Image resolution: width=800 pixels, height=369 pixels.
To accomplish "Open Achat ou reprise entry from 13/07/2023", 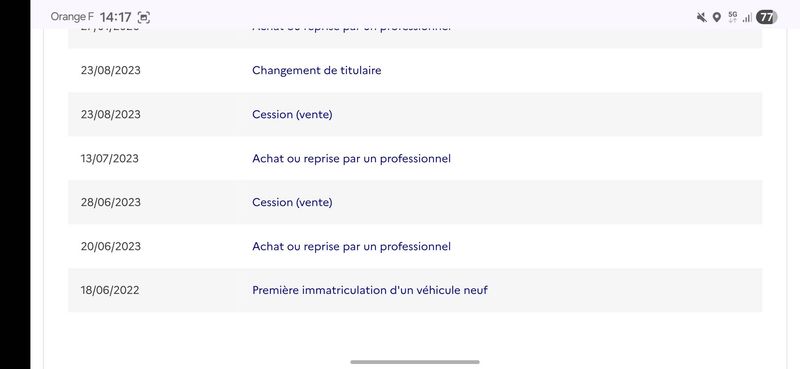I will [351, 159].
